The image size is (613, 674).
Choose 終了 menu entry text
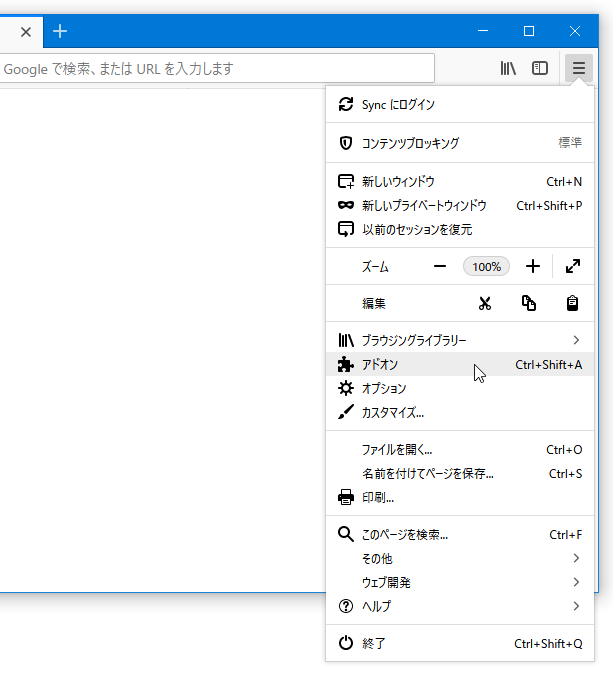(x=374, y=643)
